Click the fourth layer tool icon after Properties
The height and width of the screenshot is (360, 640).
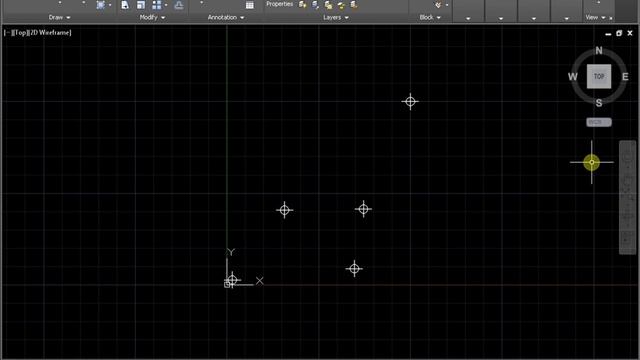click(x=341, y=5)
